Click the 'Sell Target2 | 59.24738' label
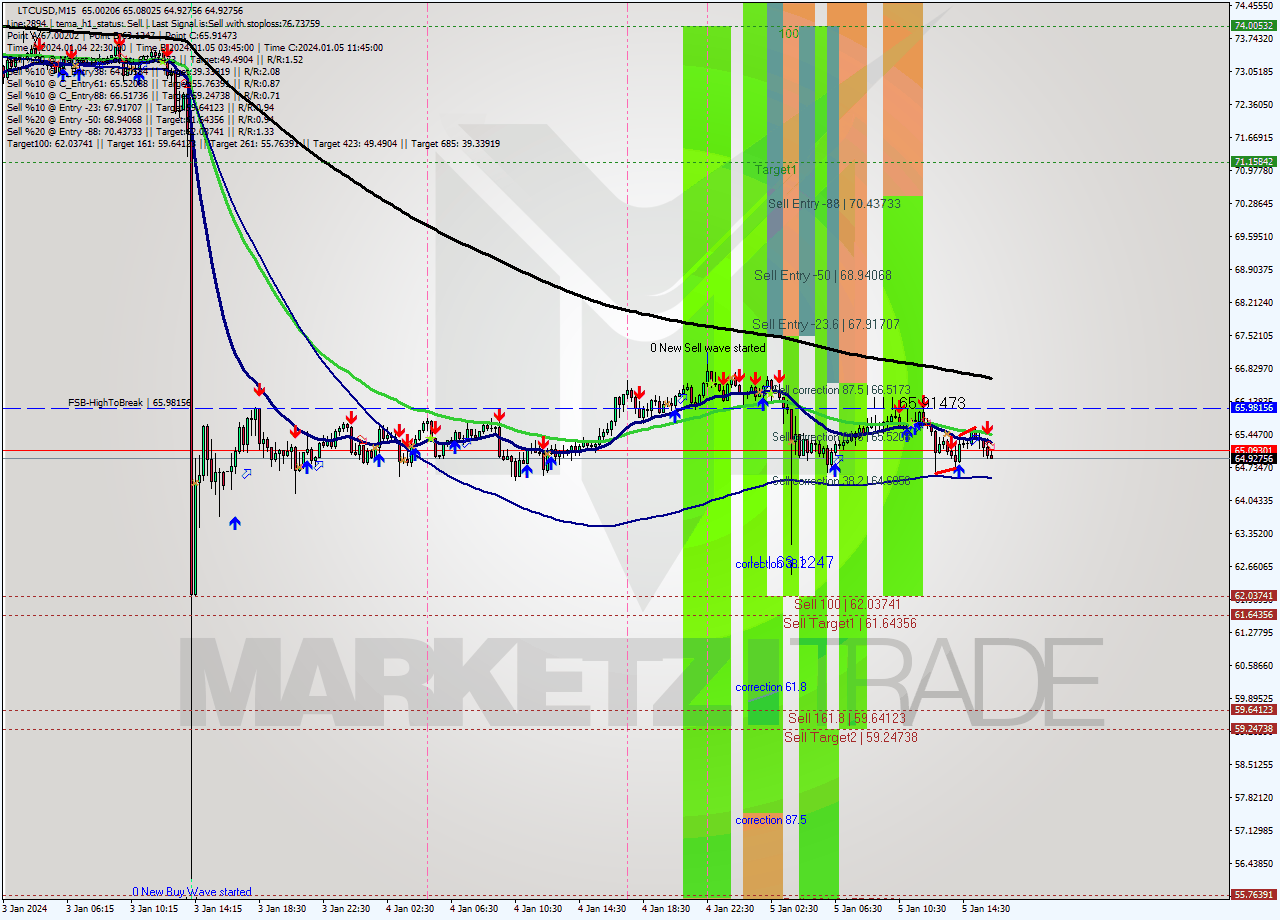This screenshot has width=1280, height=920. pos(851,737)
